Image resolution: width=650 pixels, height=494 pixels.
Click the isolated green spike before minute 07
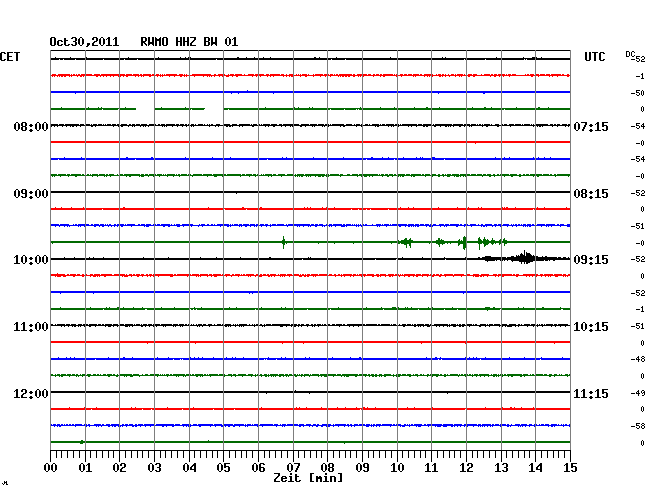284,242
